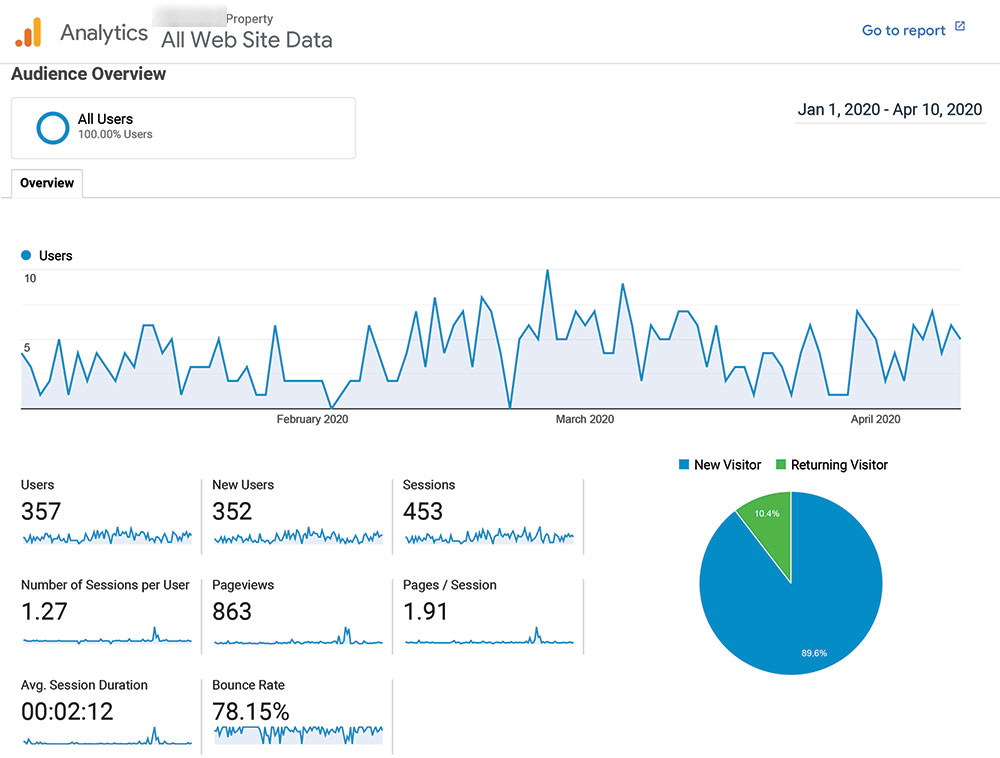Click the Bounce Rate 78.15% sparkline
1000x758 pixels.
(298, 734)
